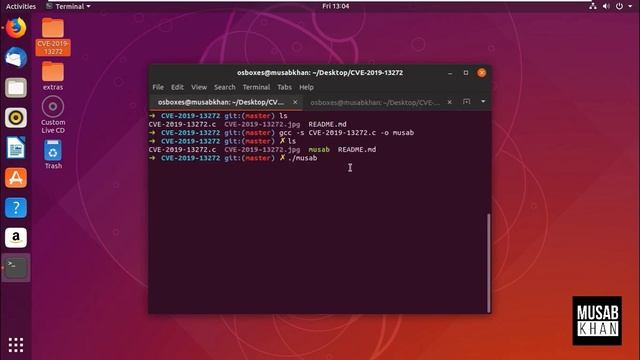This screenshot has width=640, height=360.
Task: Click the new tab icon in terminal
Action: click(467, 102)
